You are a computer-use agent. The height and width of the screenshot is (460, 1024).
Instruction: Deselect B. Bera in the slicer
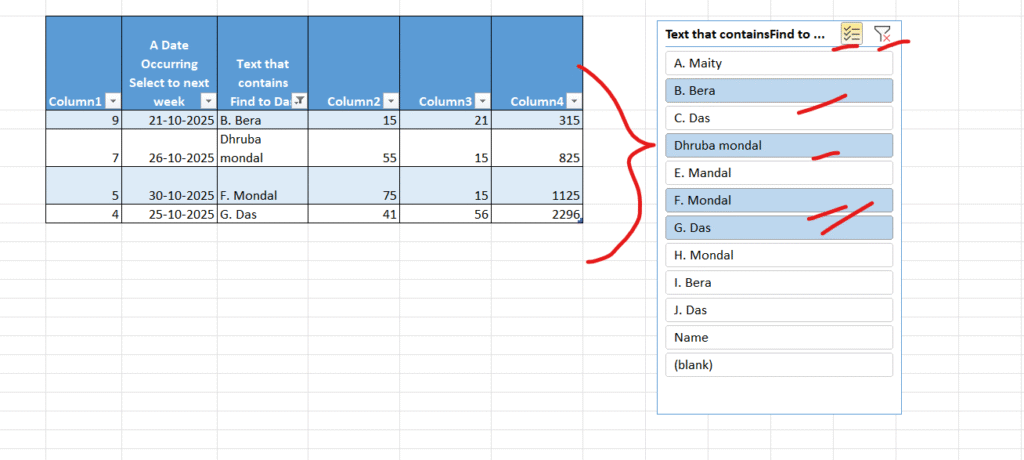tap(778, 91)
